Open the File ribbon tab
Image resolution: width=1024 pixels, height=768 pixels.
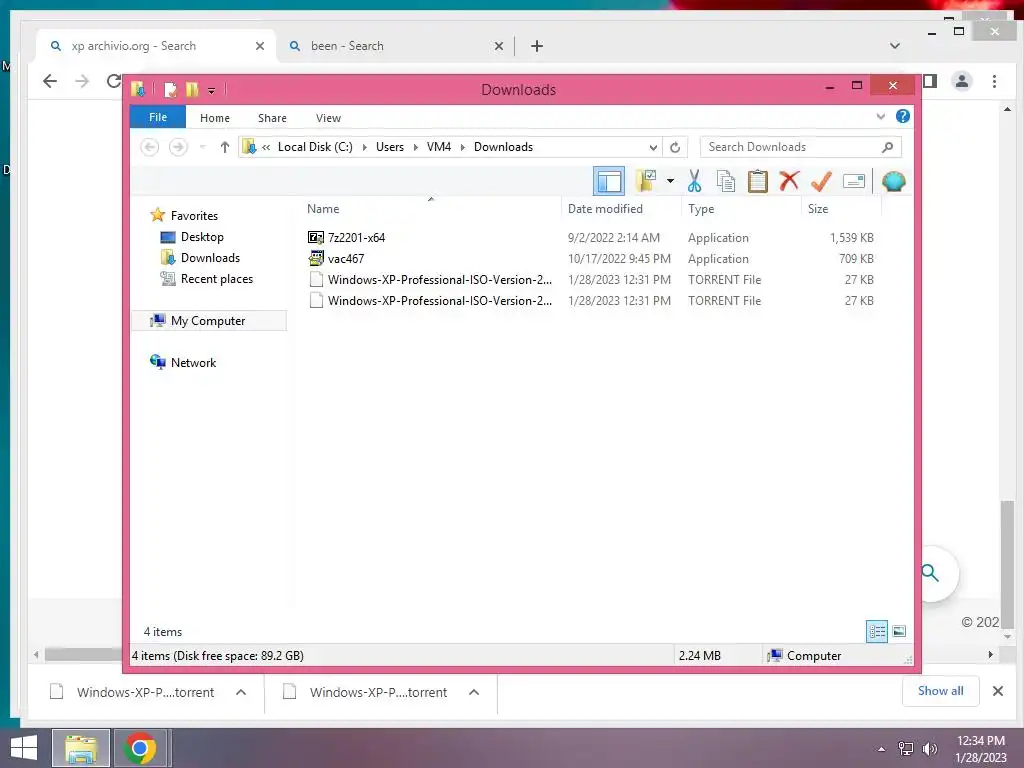pos(158,117)
